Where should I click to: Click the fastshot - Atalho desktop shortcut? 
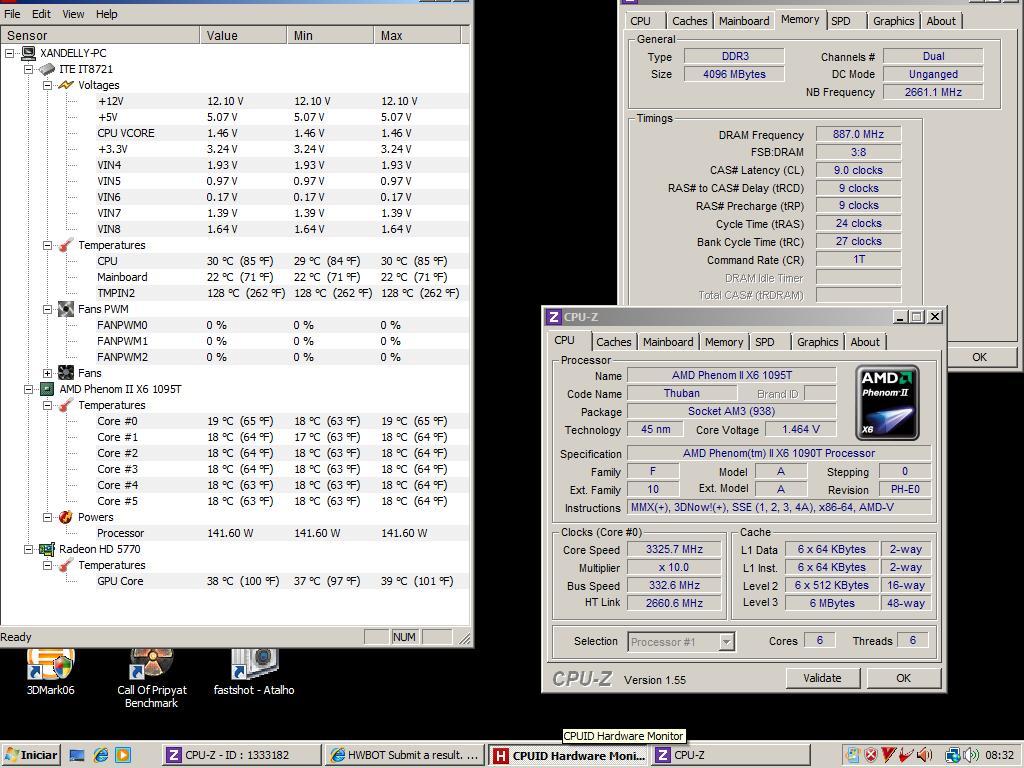[x=254, y=672]
